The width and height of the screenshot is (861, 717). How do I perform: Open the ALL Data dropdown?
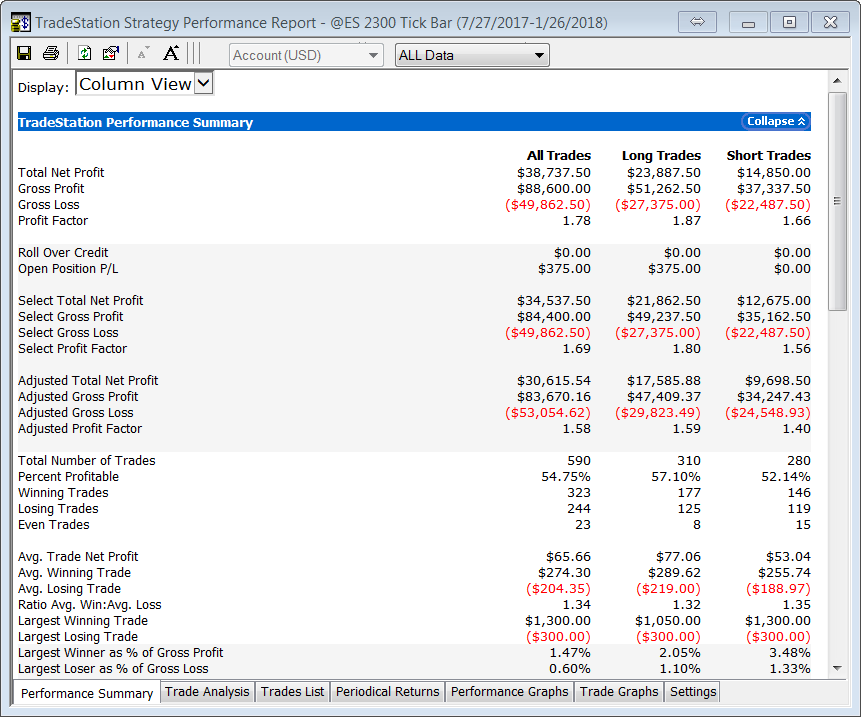tap(472, 55)
